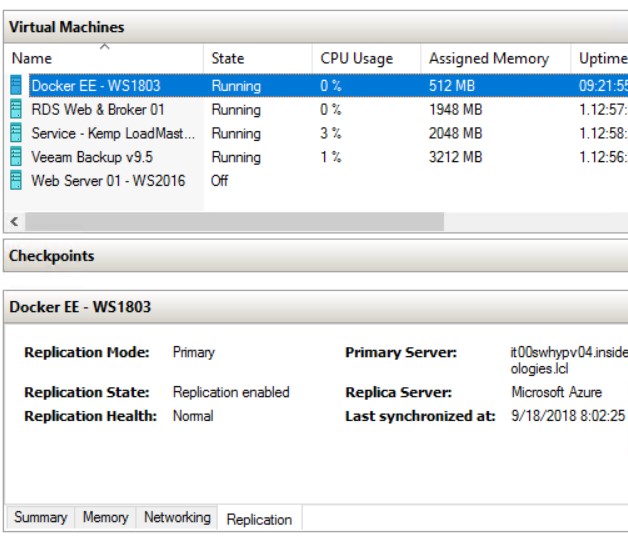Select Veeam Backup v9.5 virtual machine
Image resolution: width=628 pixels, height=541 pixels.
click(x=92, y=157)
